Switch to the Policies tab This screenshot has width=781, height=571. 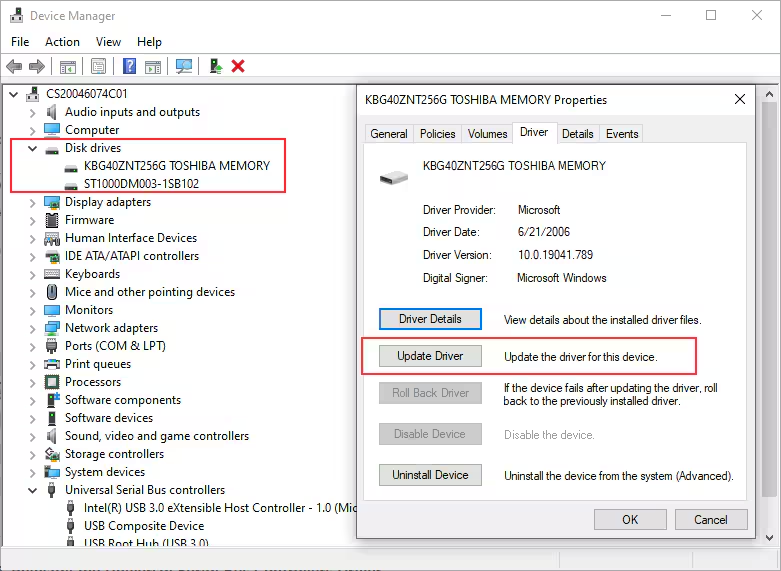coord(437,134)
